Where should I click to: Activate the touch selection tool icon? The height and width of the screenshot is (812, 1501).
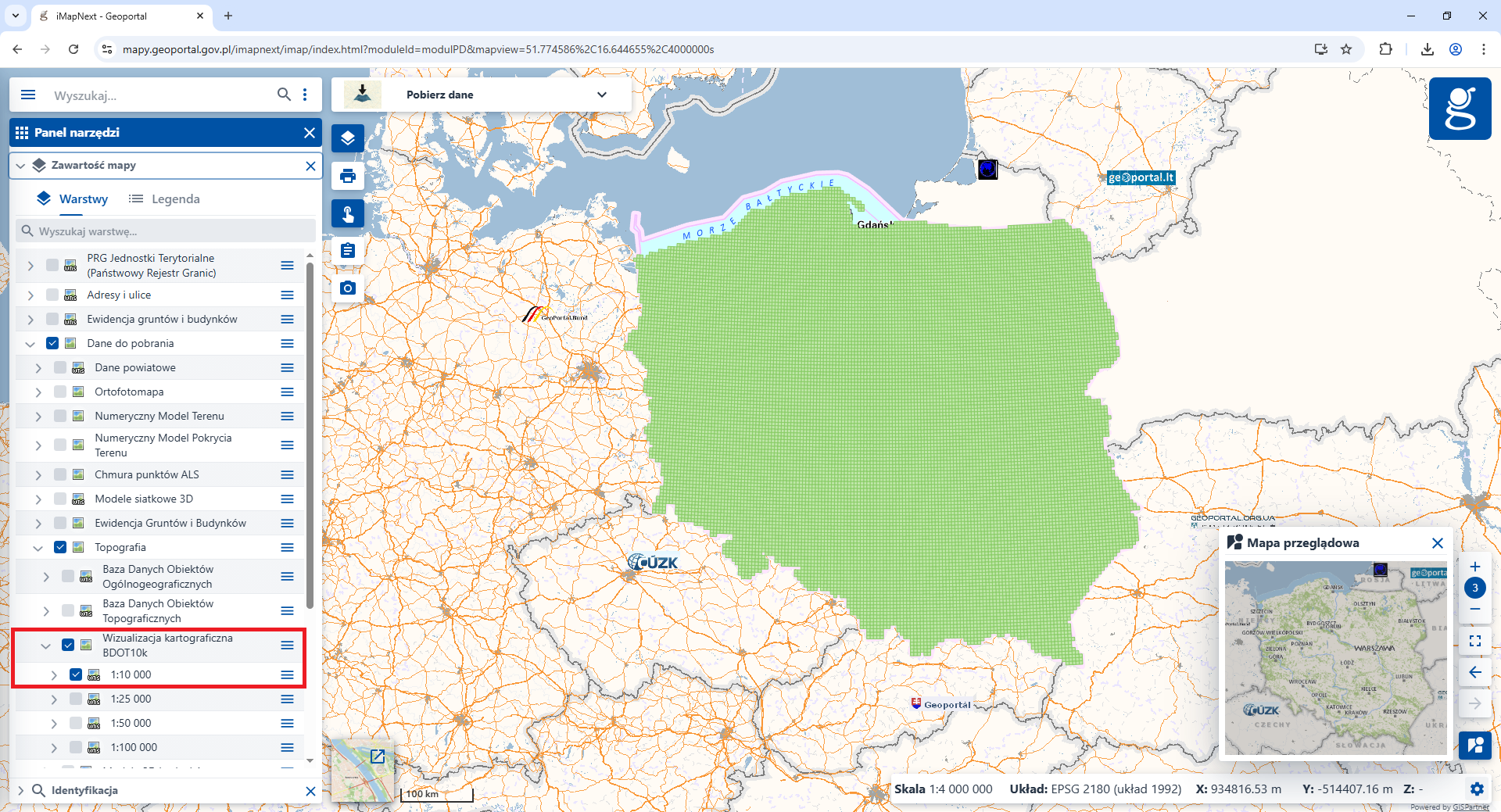pos(347,213)
